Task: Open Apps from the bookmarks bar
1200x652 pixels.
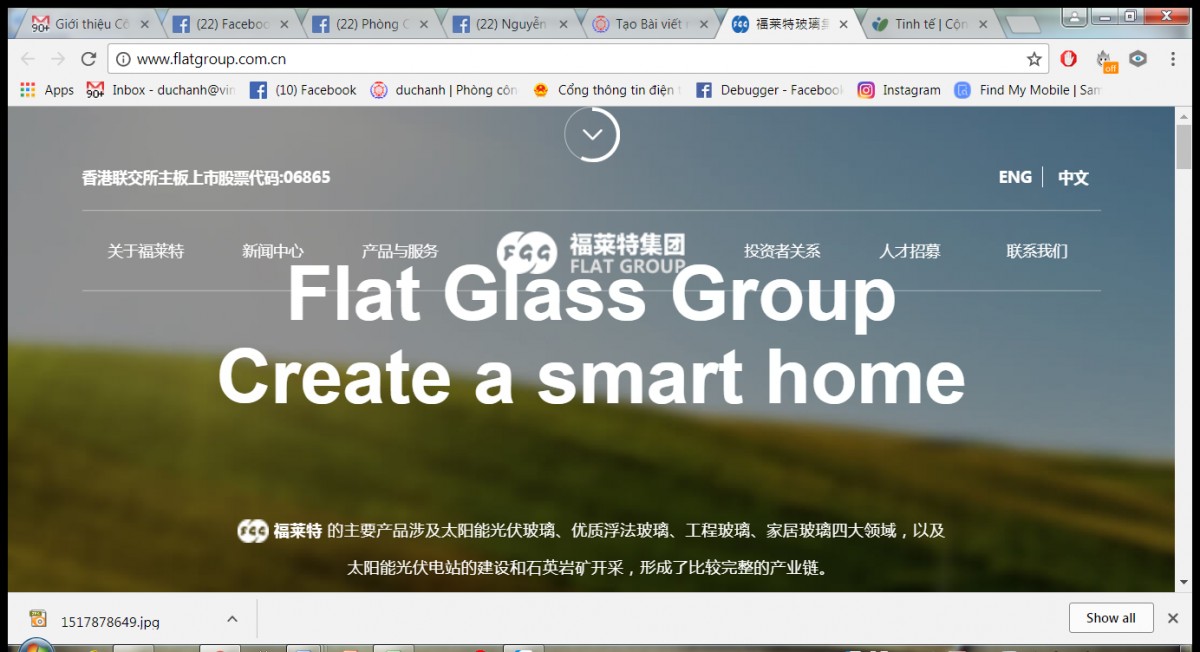Action: point(47,90)
